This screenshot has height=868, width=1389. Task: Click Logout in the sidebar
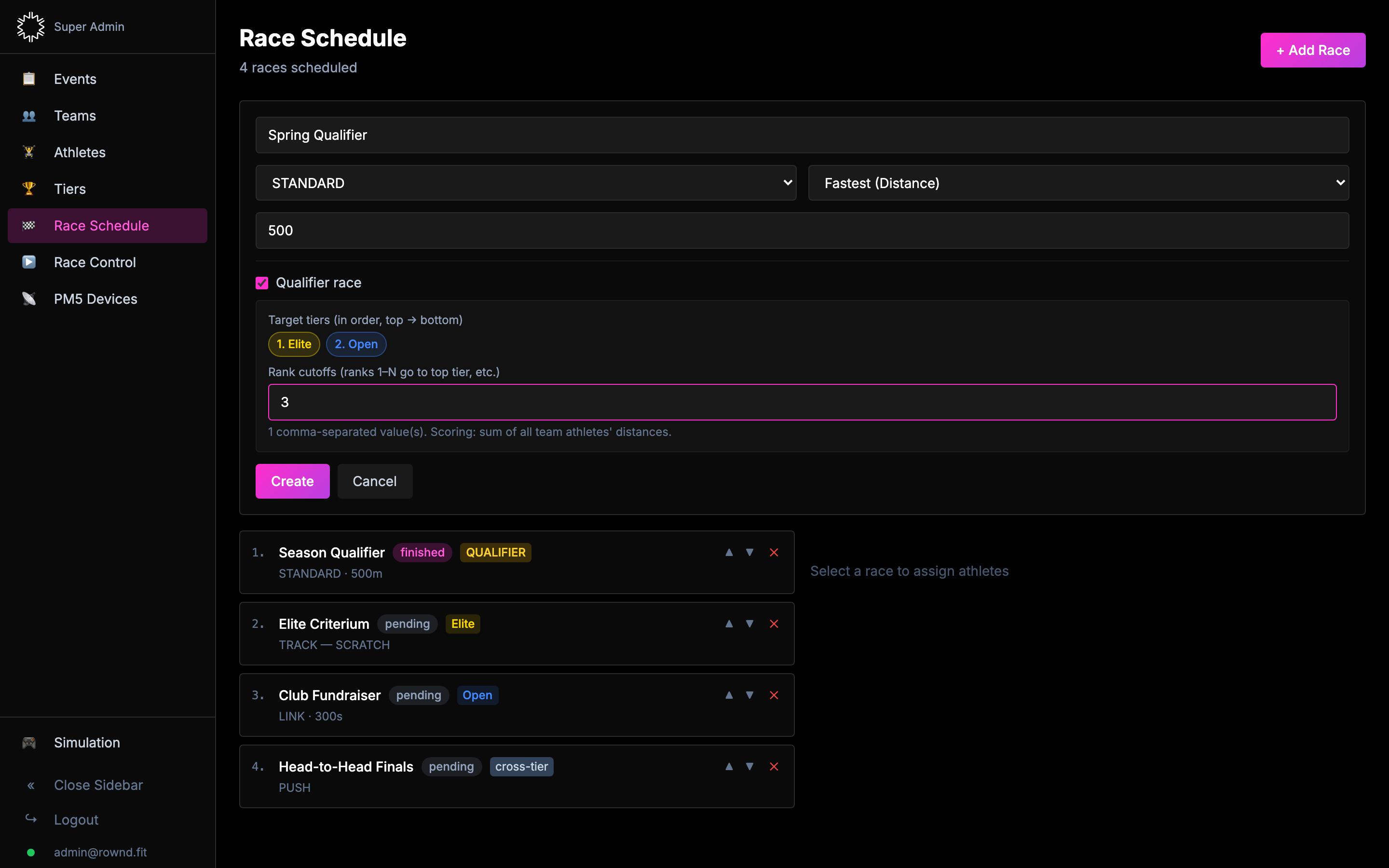76,819
